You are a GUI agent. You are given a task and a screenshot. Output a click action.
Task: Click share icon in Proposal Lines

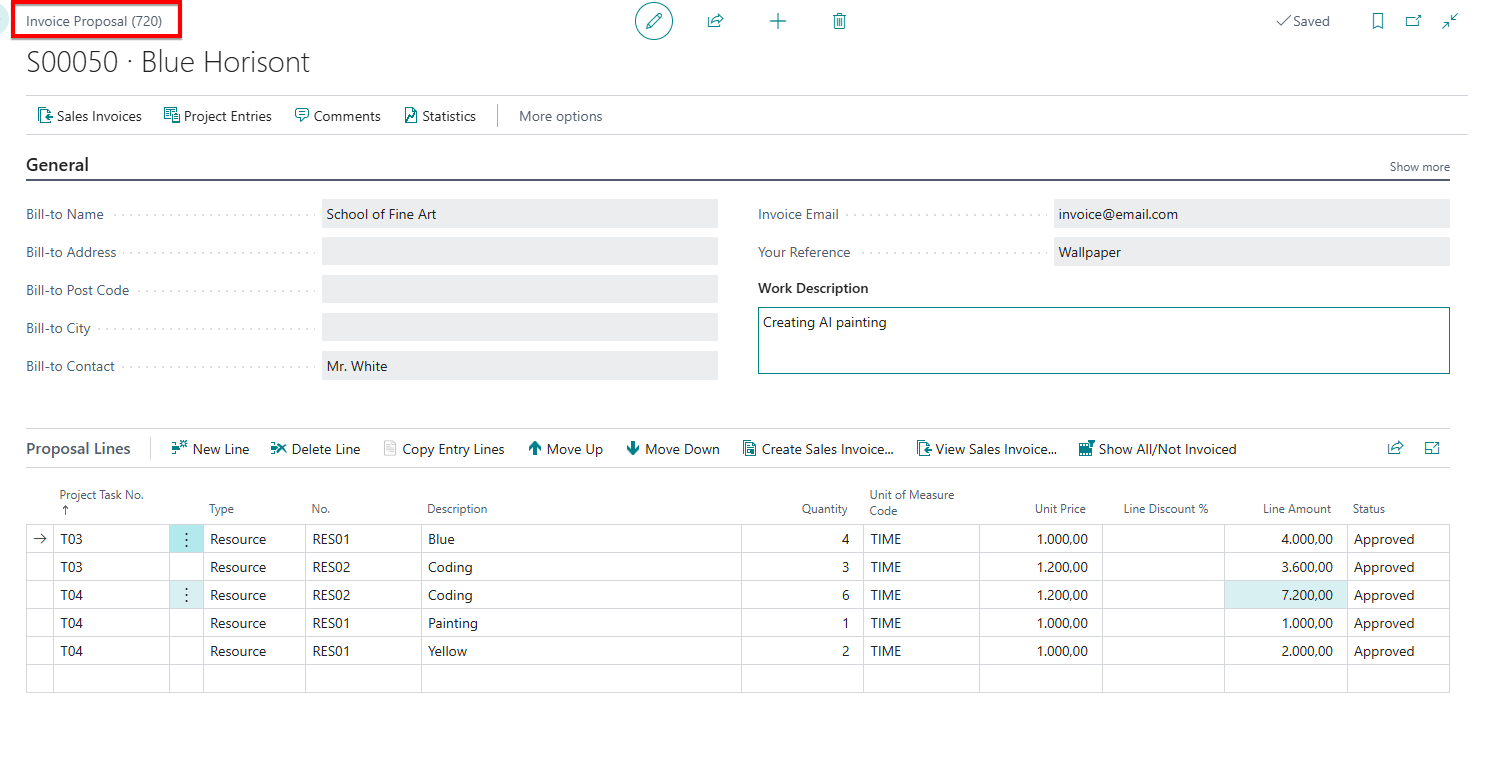click(x=1395, y=448)
